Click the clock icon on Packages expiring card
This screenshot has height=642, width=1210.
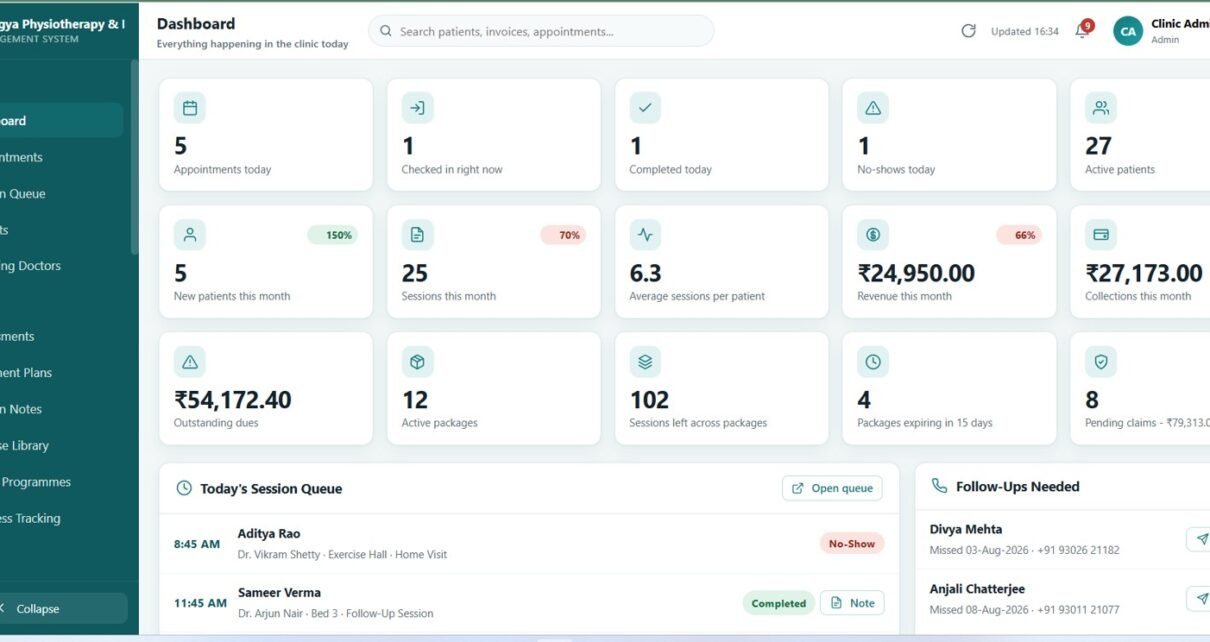click(873, 361)
